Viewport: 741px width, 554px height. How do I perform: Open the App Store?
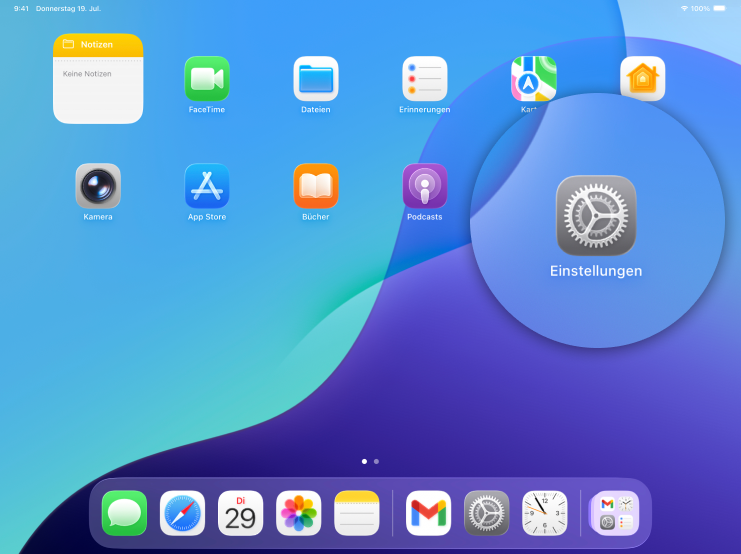point(207,186)
